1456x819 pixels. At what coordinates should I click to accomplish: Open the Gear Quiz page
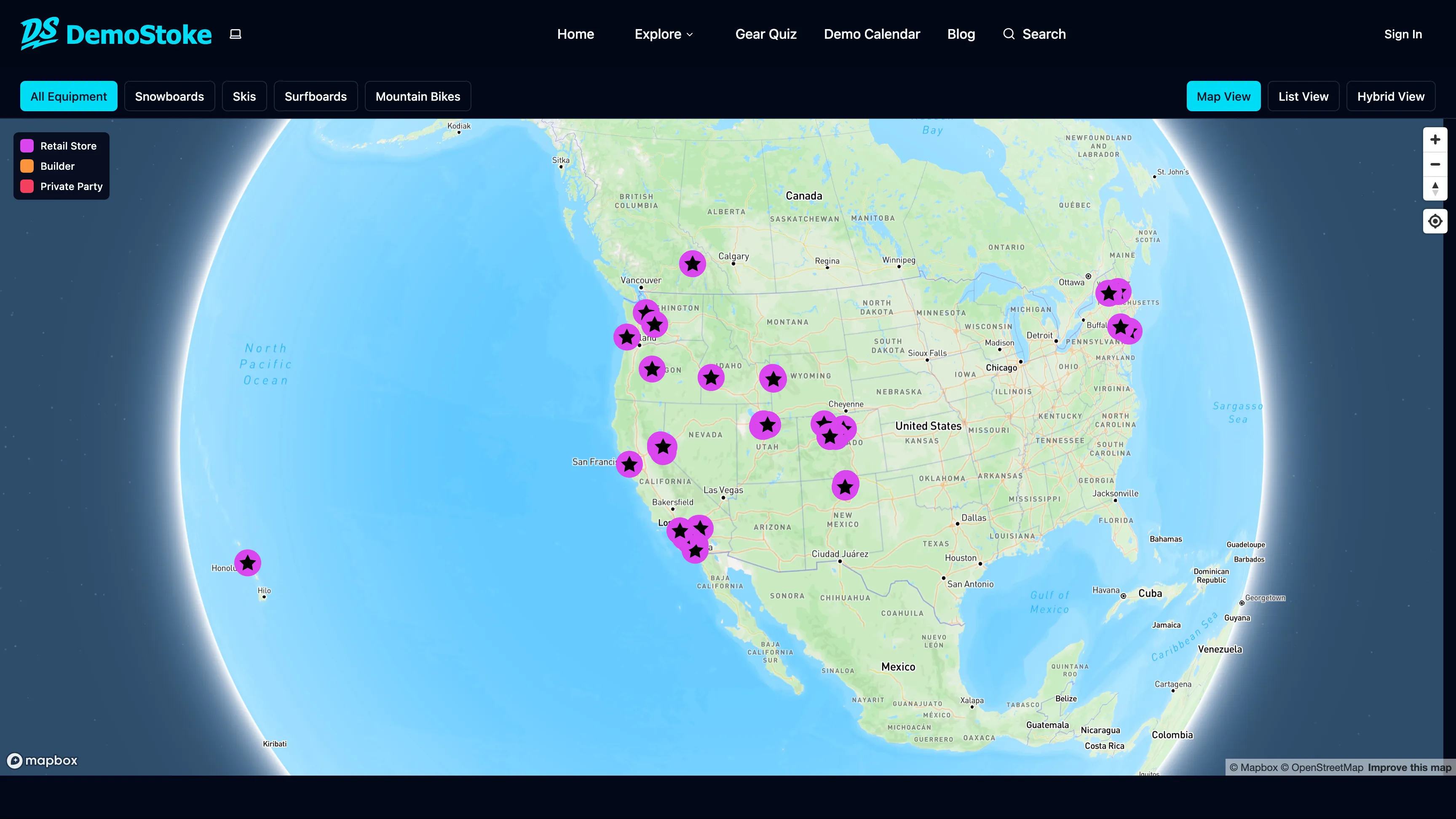pyautogui.click(x=765, y=35)
